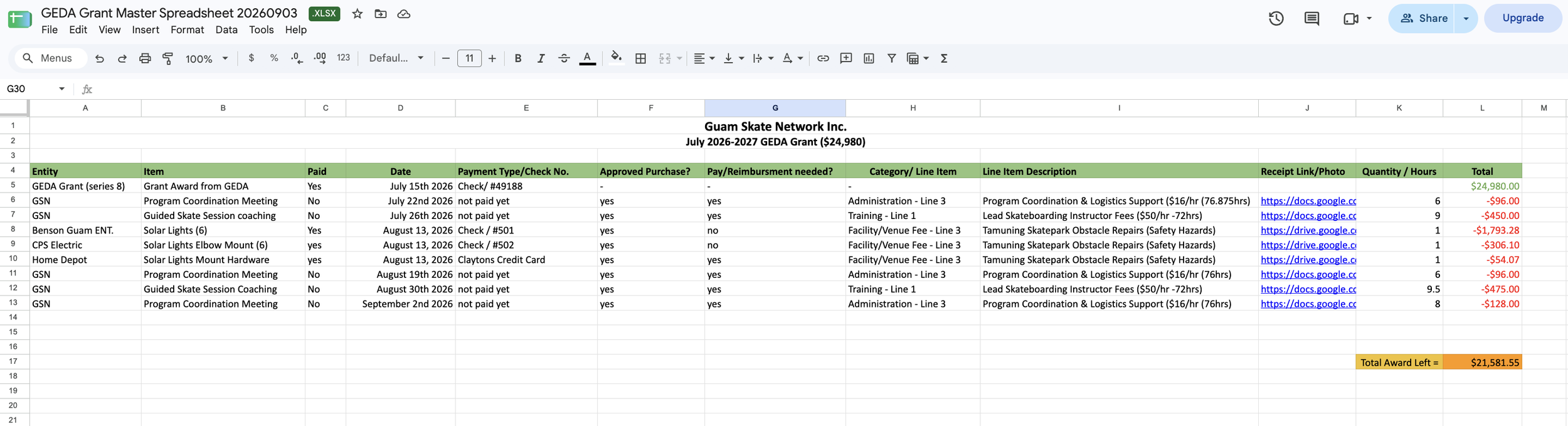The width and height of the screenshot is (1568, 426).
Task: Toggle italic formatting
Action: pyautogui.click(x=541, y=58)
